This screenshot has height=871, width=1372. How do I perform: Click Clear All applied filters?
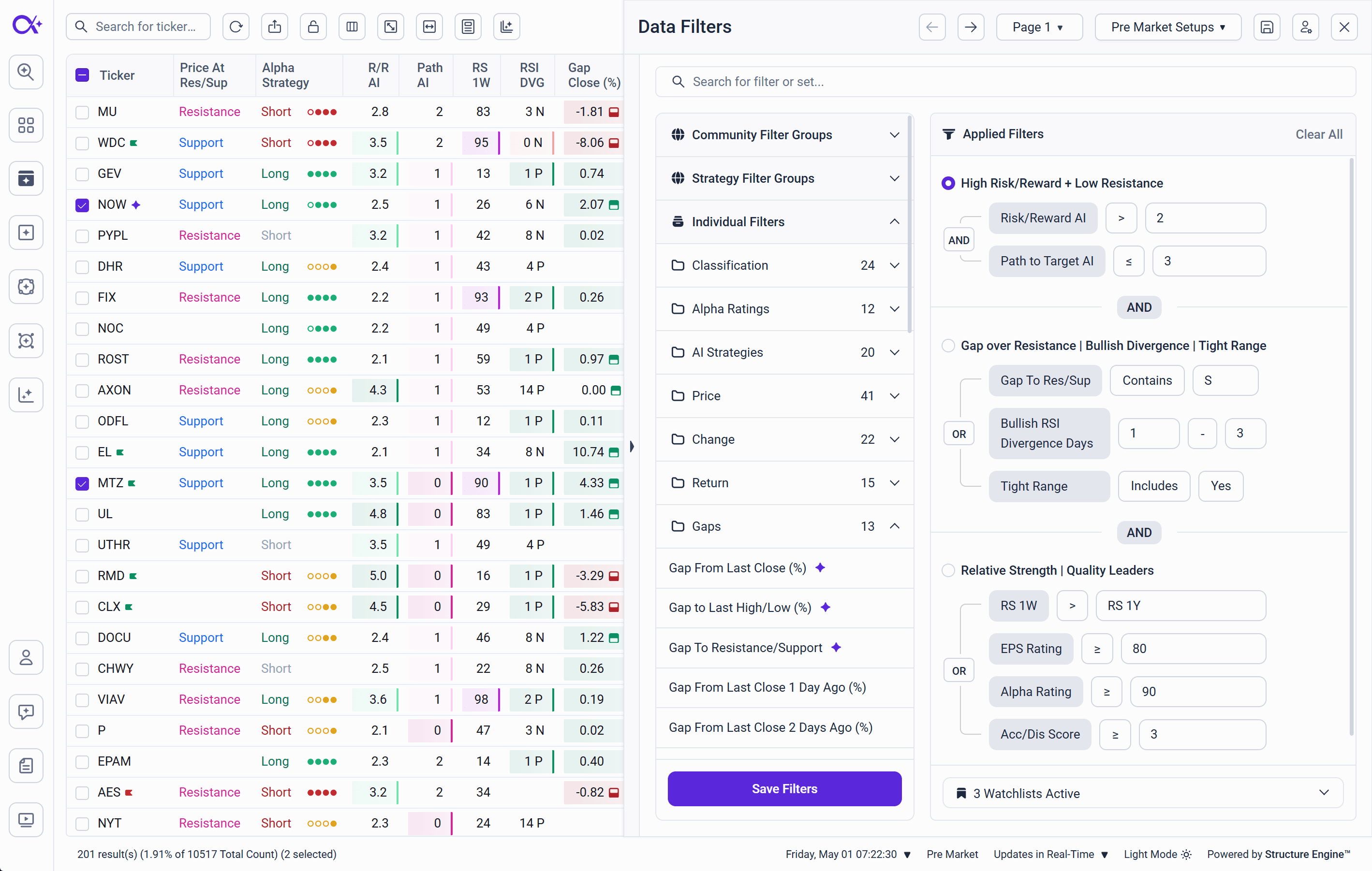[x=1318, y=134]
